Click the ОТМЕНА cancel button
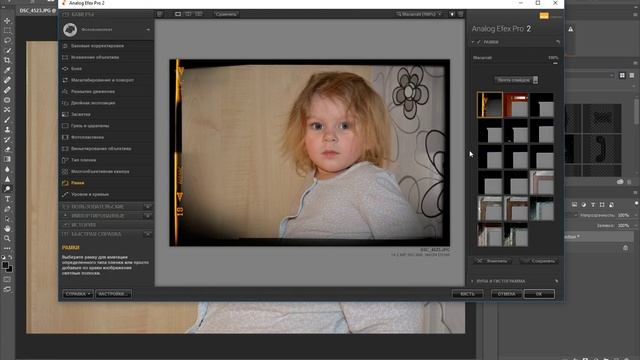Viewport: 640px width, 360px height. (507, 294)
